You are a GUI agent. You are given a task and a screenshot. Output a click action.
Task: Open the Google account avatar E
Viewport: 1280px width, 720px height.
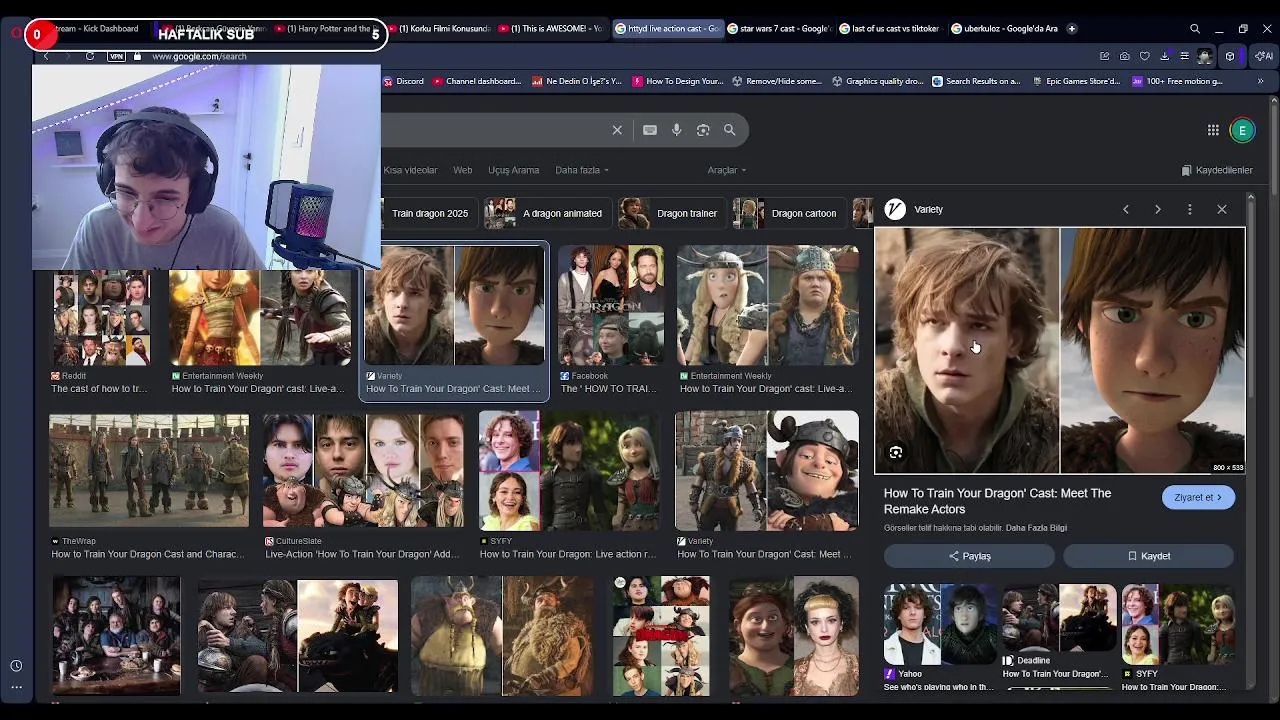(1242, 130)
